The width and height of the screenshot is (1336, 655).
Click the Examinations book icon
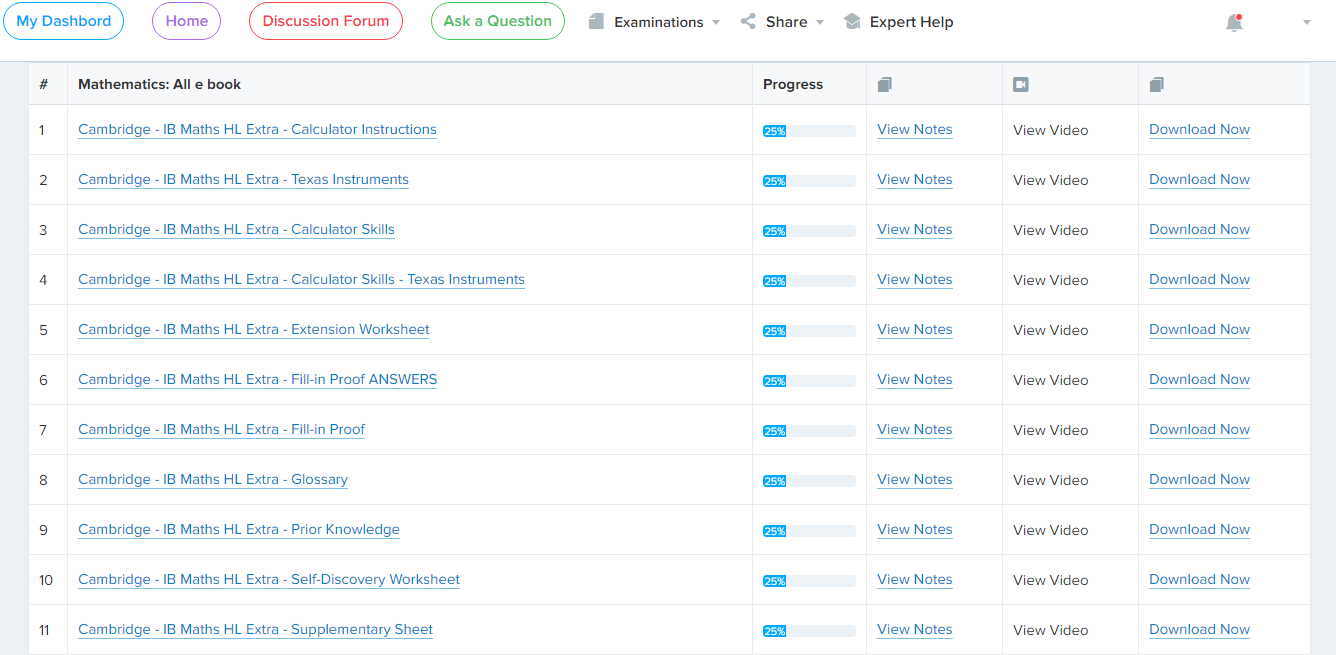596,21
